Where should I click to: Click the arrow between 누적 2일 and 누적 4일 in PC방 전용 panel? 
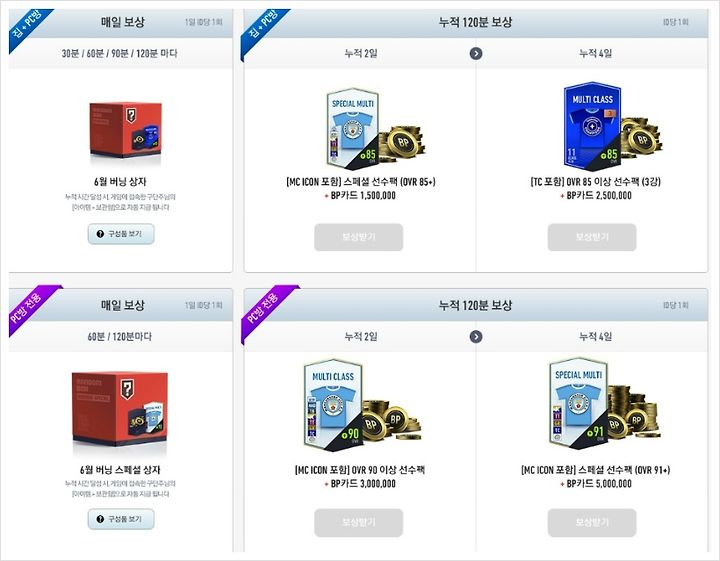click(x=476, y=337)
